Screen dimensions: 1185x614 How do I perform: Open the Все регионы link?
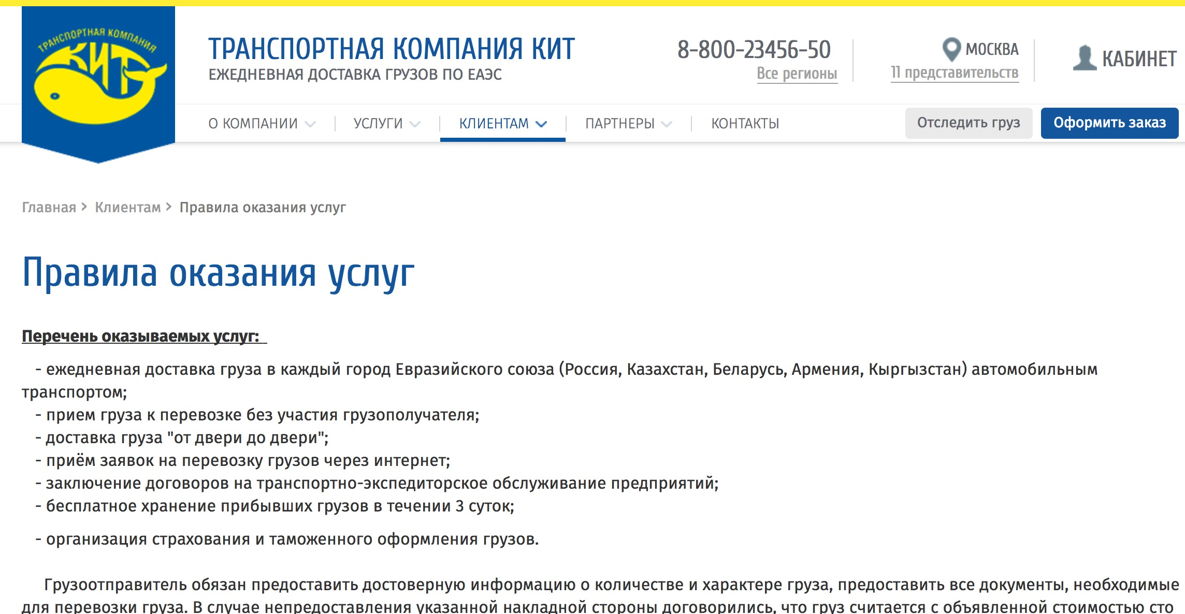pos(797,74)
